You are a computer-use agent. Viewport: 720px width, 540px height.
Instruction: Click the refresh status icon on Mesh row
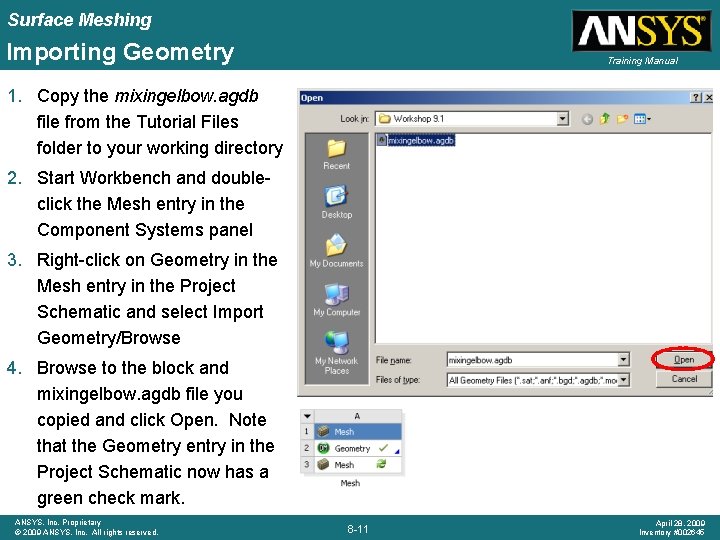tap(381, 464)
